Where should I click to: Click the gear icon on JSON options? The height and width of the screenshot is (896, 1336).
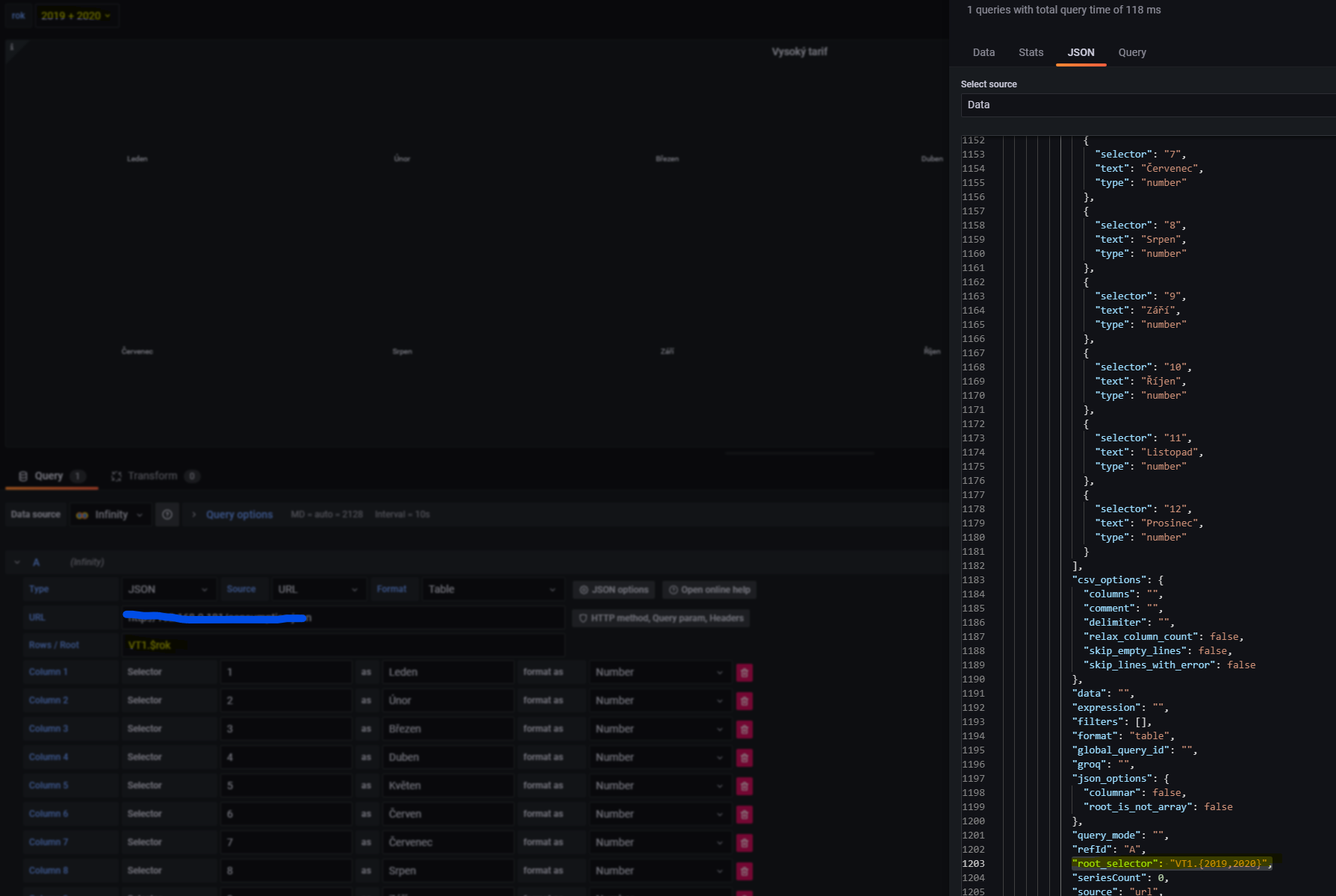pyautogui.click(x=585, y=590)
